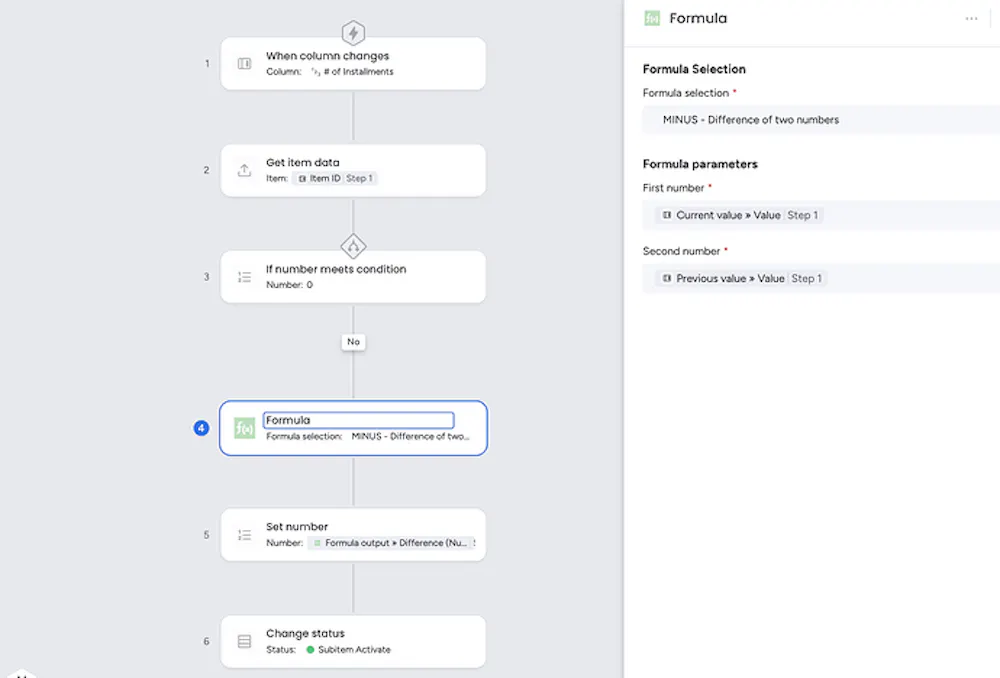Open the 'If number meets condition' step
1000x678 pixels.
tap(380, 277)
